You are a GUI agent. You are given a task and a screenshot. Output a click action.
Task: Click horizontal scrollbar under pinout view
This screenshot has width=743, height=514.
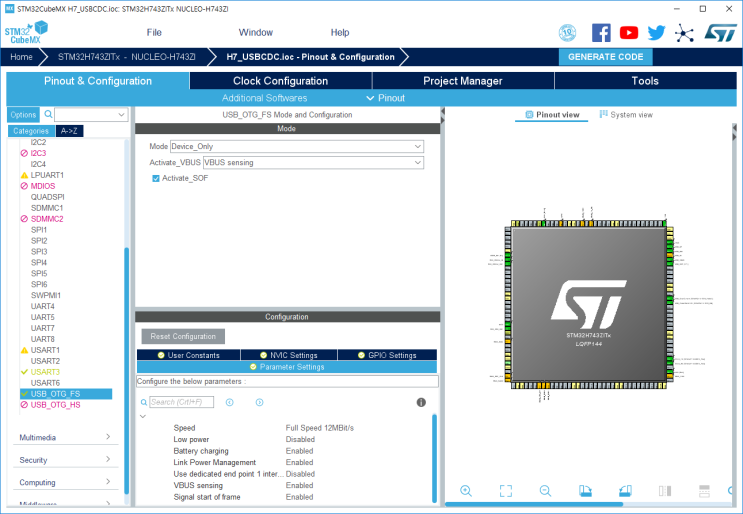click(534, 504)
